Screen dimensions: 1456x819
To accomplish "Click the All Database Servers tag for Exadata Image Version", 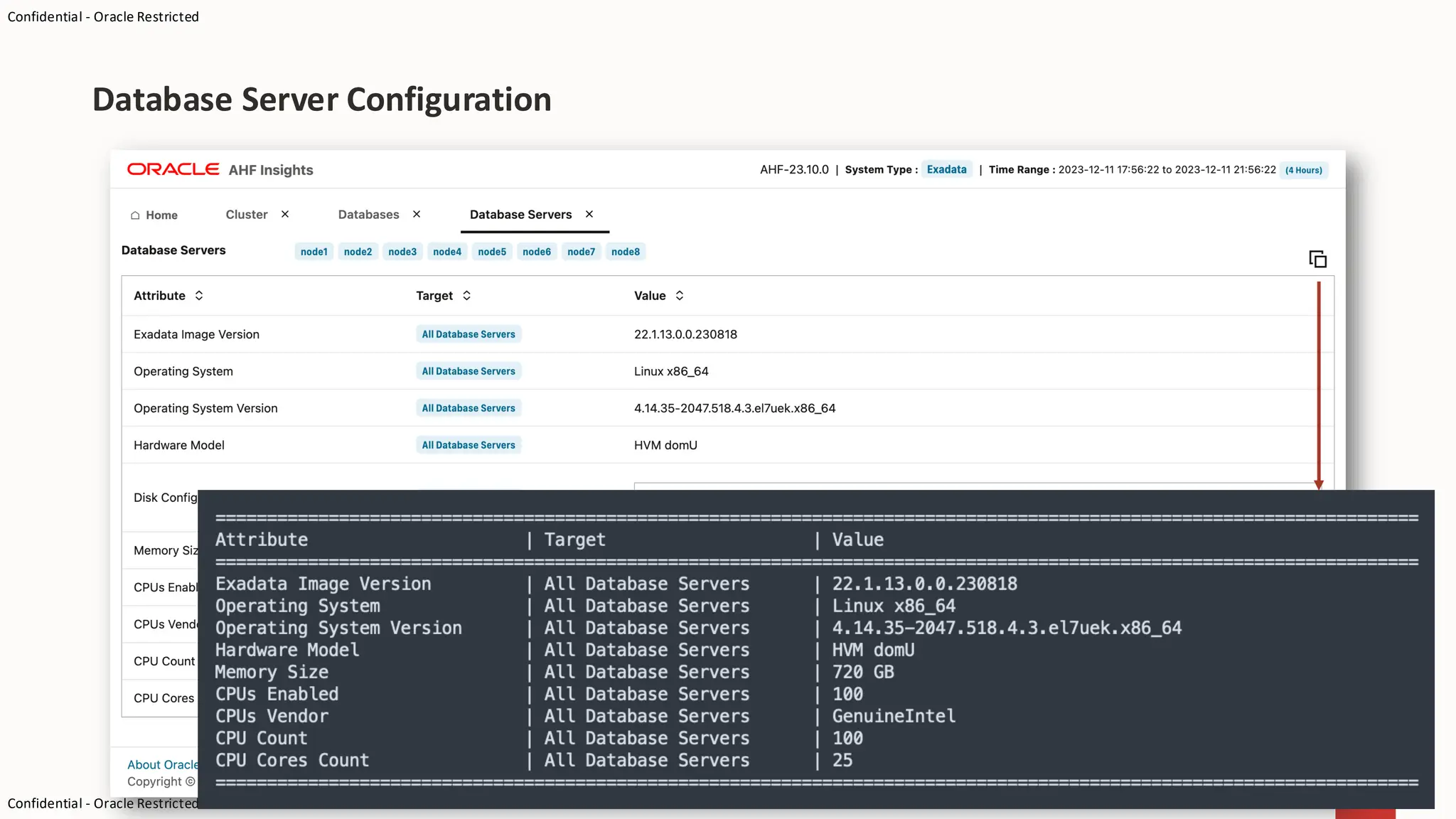I will click(x=469, y=334).
